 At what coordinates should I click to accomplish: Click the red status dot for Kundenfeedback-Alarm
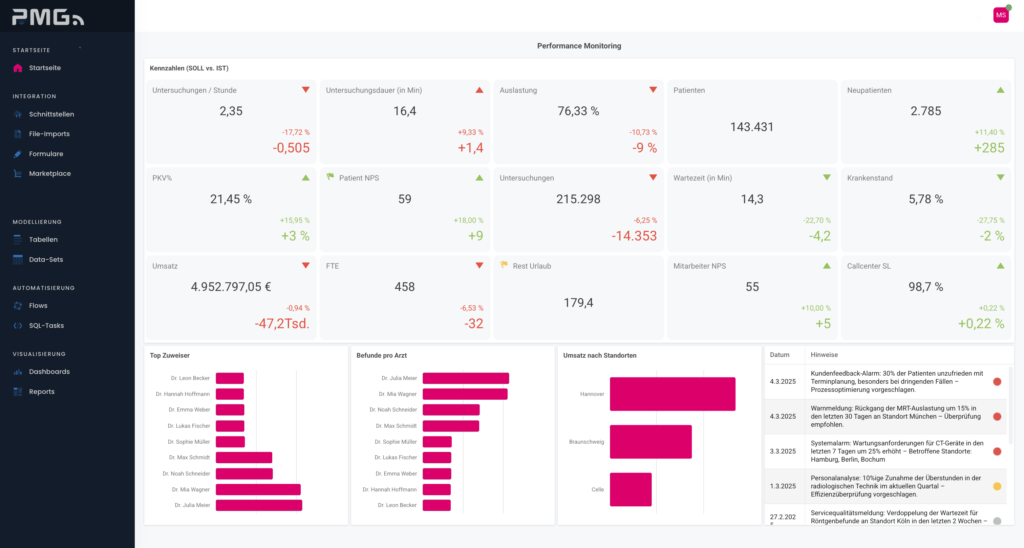pos(996,381)
